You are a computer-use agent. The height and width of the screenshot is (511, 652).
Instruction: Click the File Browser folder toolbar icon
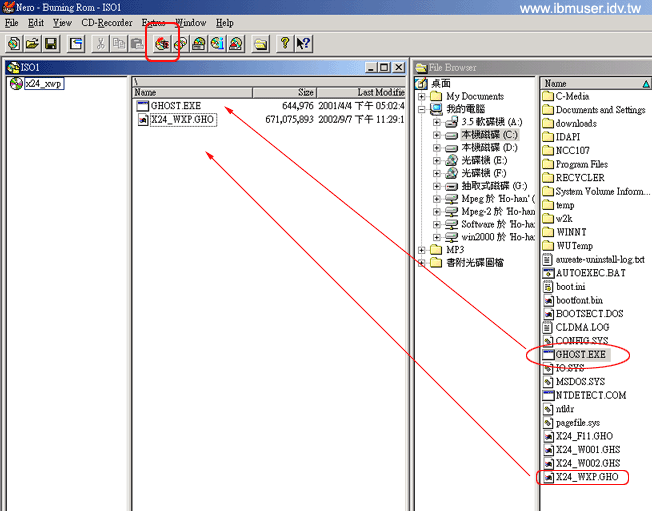coord(261,44)
